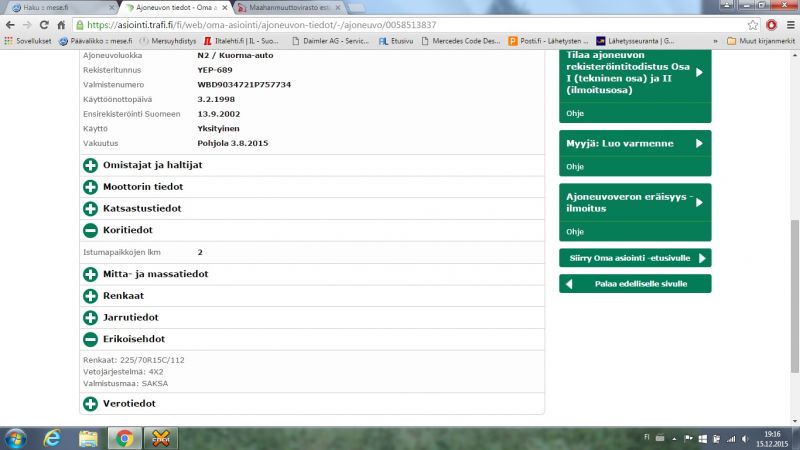This screenshot has width=800, height=450.
Task: Show hidden tray icons arrow
Action: coord(674,439)
